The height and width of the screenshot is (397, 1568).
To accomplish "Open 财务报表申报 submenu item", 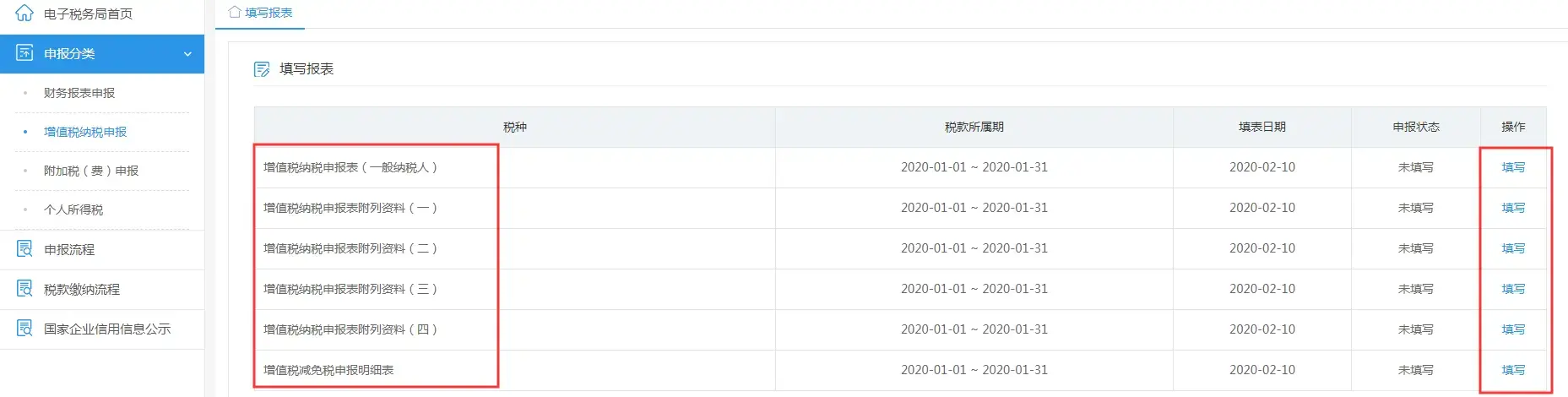I will pos(79,93).
